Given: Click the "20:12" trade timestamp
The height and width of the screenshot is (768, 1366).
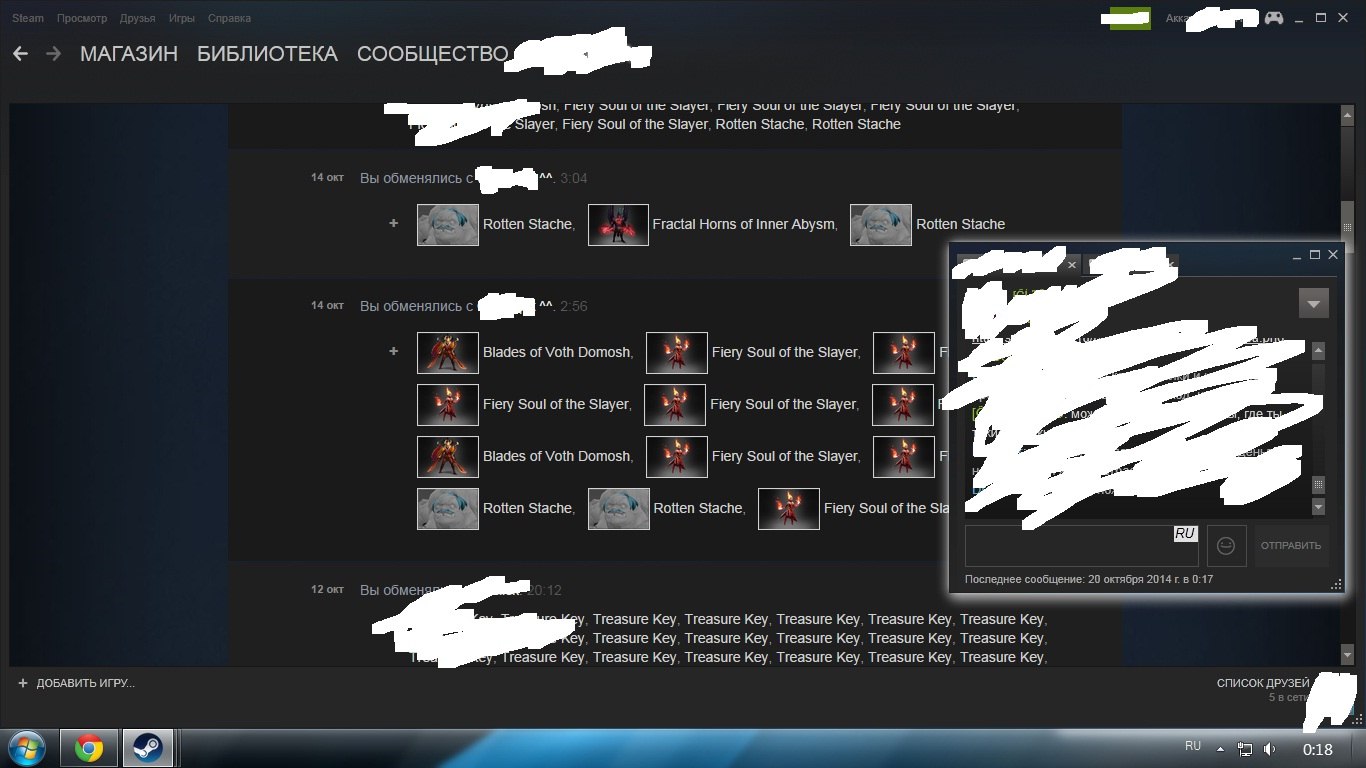Looking at the screenshot, I should point(545,590).
